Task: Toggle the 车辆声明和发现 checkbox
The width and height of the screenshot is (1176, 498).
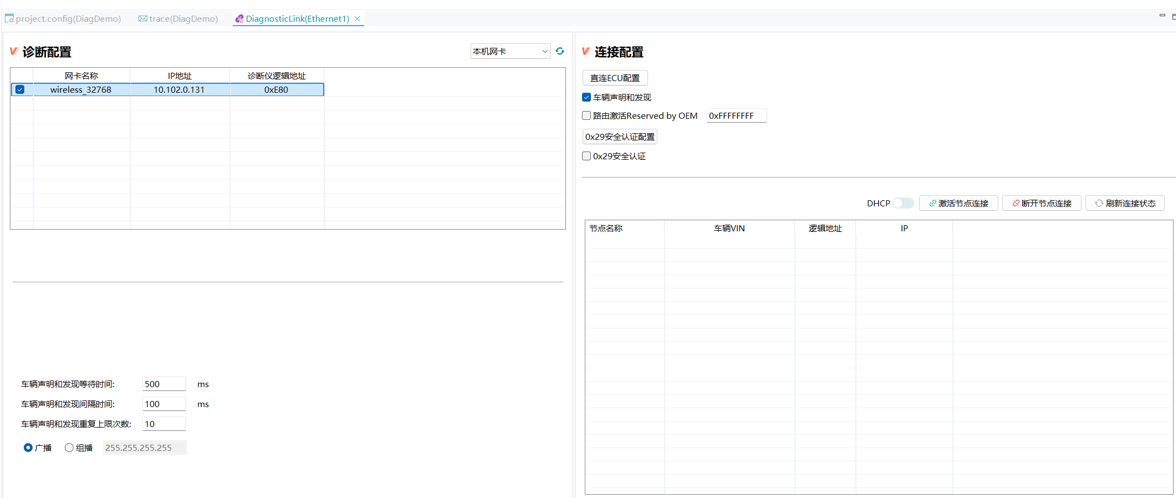Action: click(x=586, y=97)
